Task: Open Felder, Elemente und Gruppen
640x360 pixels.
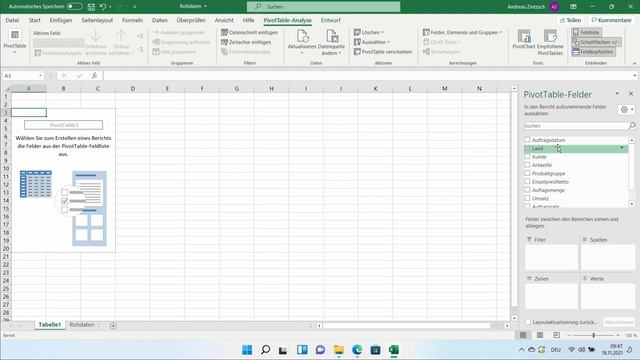Action: (x=462, y=32)
